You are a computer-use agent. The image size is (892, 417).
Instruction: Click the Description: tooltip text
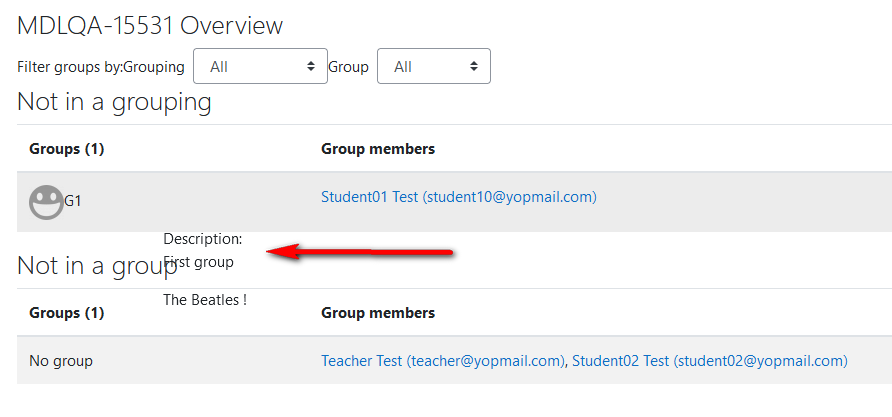203,239
